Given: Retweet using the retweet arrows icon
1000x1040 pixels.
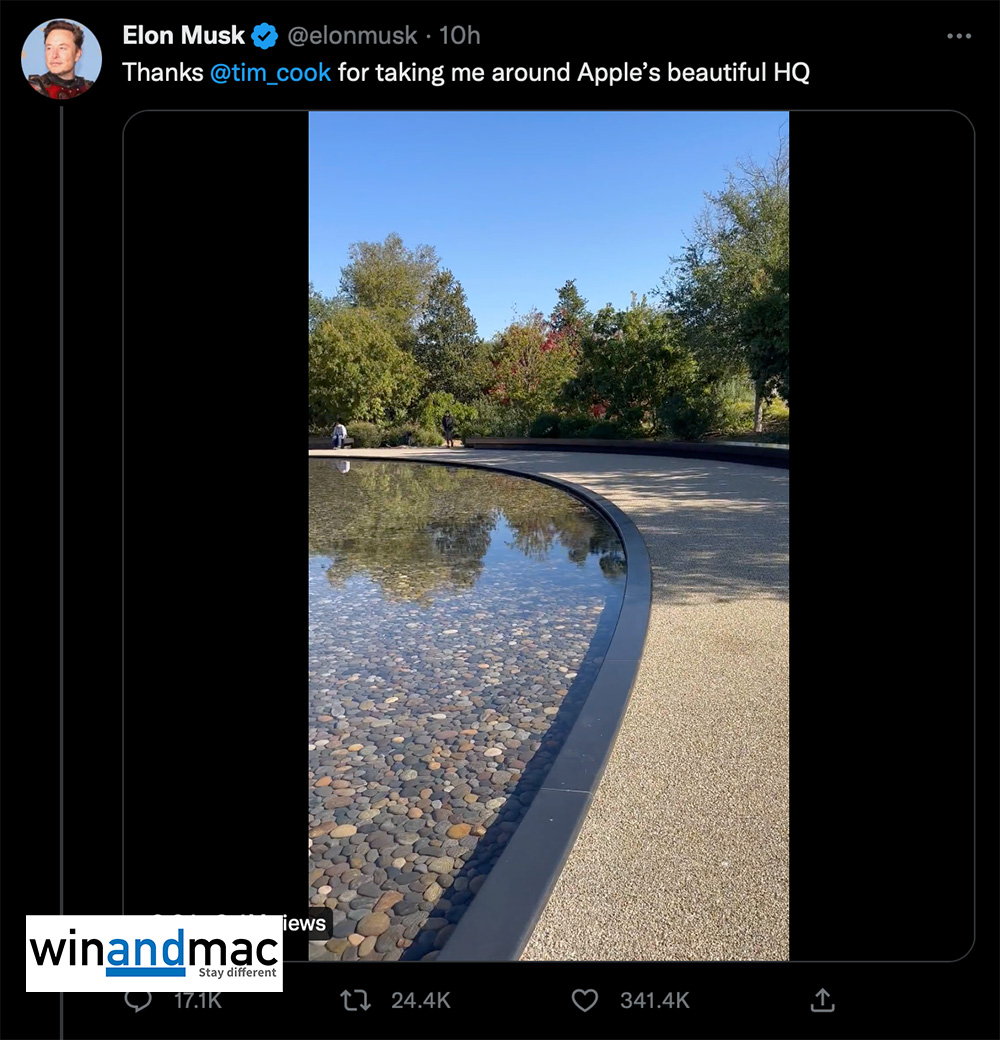Looking at the screenshot, I should 356,999.
